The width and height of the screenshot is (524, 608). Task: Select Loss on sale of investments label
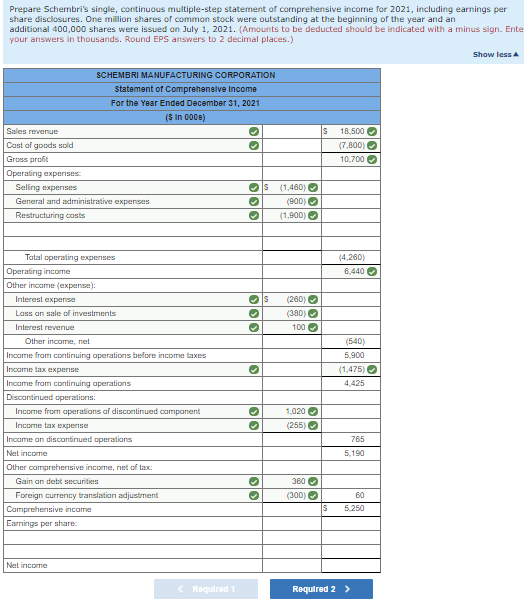[133, 313]
